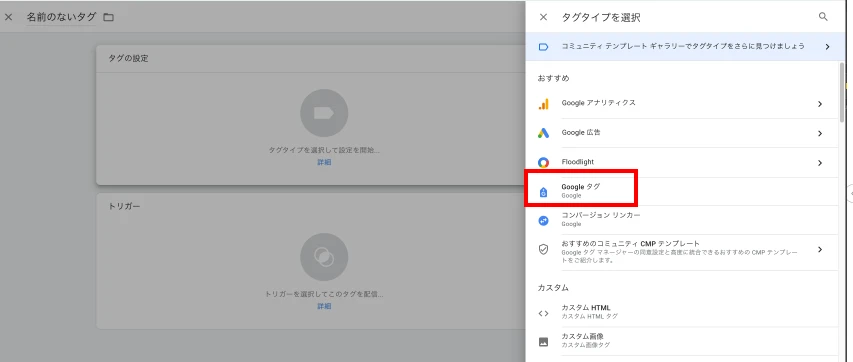Click the コンバージョン リンカー icon

[543, 220]
